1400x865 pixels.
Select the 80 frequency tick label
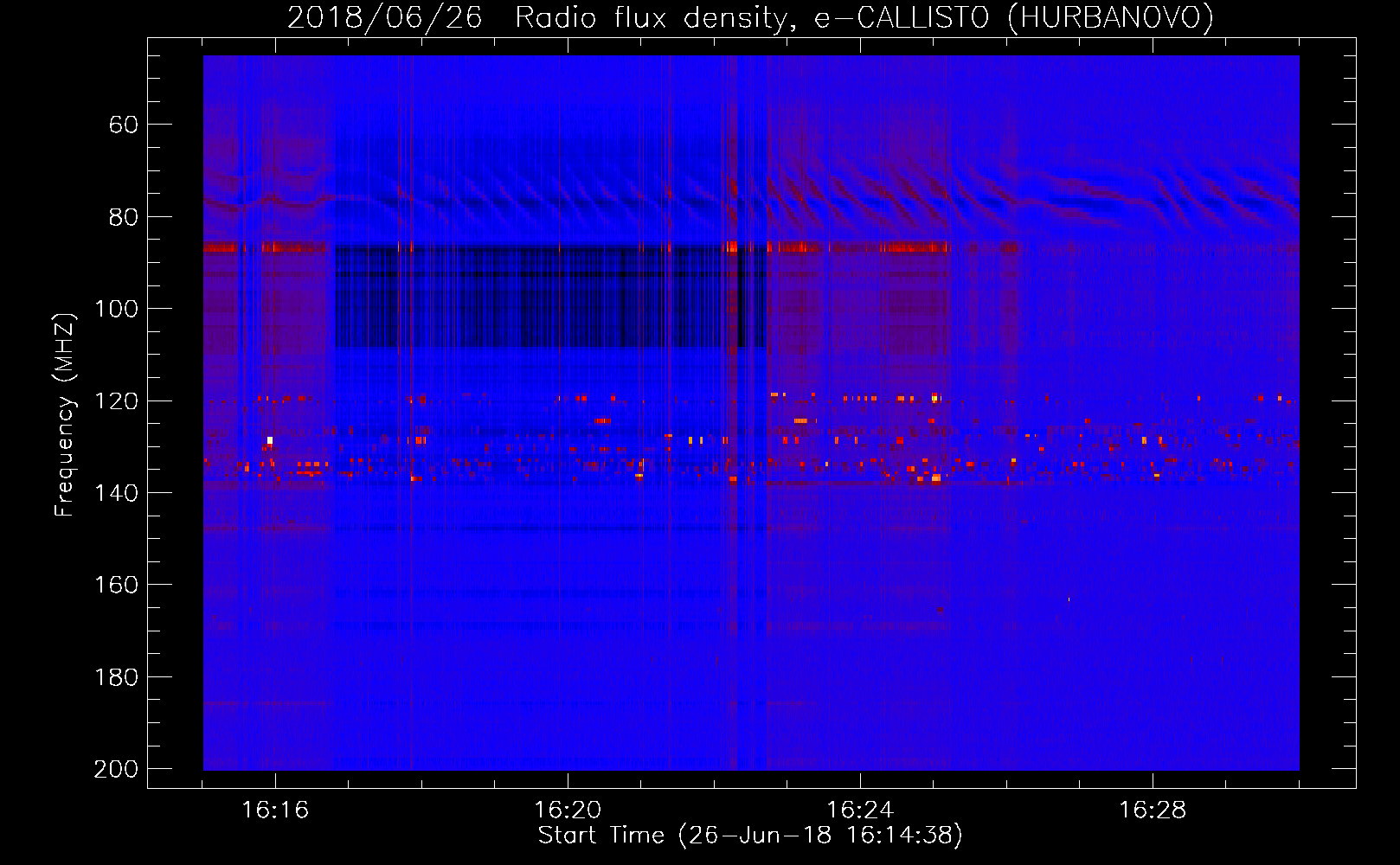point(124,217)
